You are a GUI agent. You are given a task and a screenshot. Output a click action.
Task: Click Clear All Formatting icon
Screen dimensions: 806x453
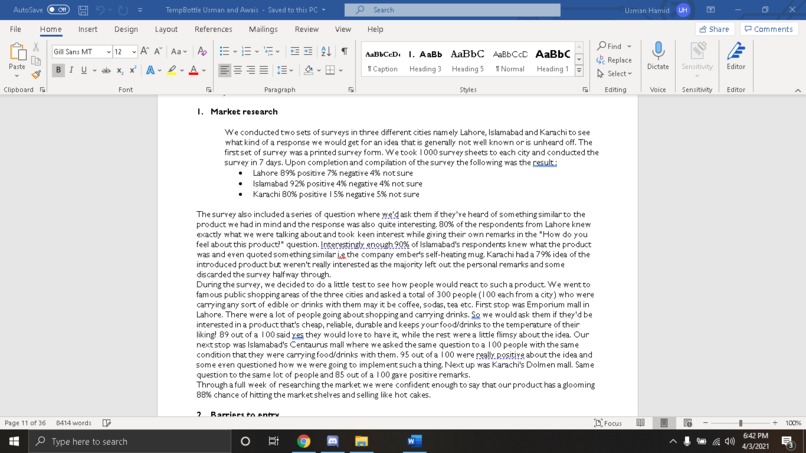click(x=202, y=51)
